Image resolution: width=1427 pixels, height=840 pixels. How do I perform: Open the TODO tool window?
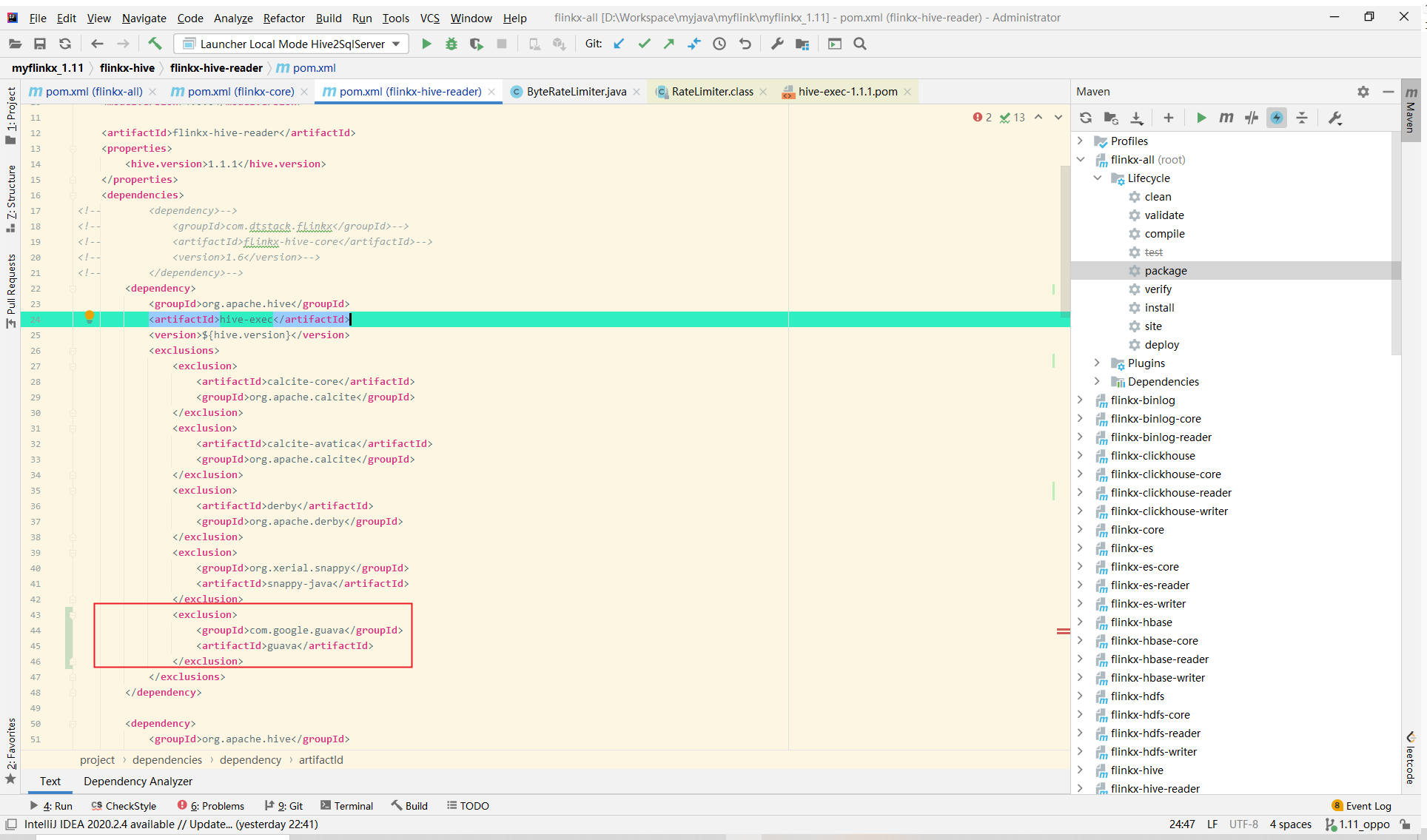coord(468,806)
